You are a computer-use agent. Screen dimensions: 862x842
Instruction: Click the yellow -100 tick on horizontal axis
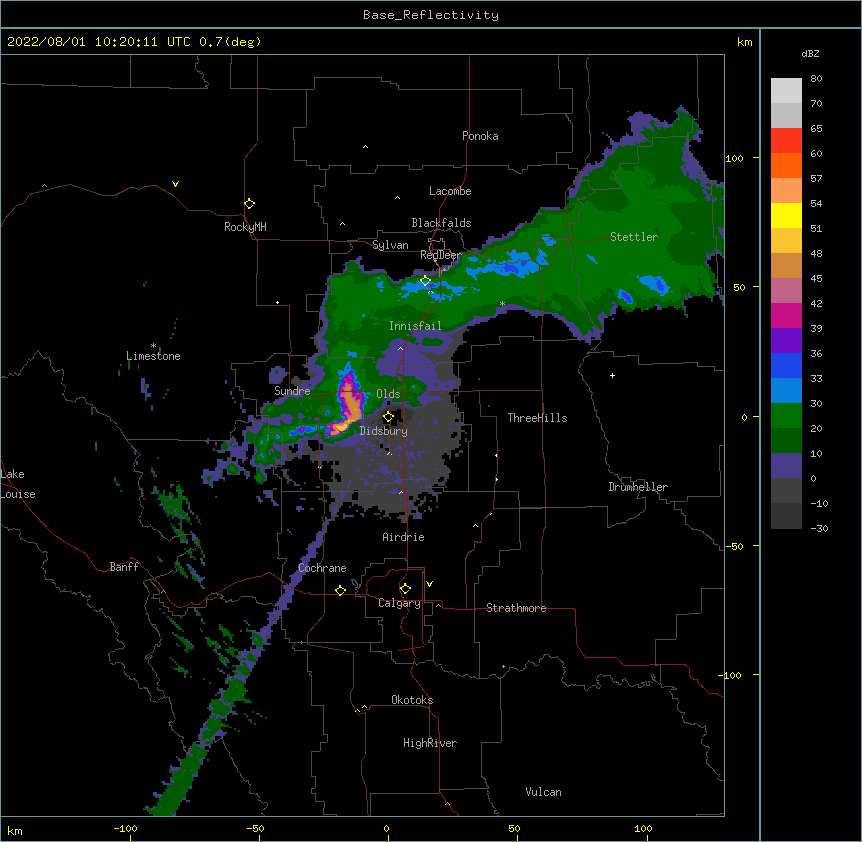pyautogui.click(x=125, y=828)
